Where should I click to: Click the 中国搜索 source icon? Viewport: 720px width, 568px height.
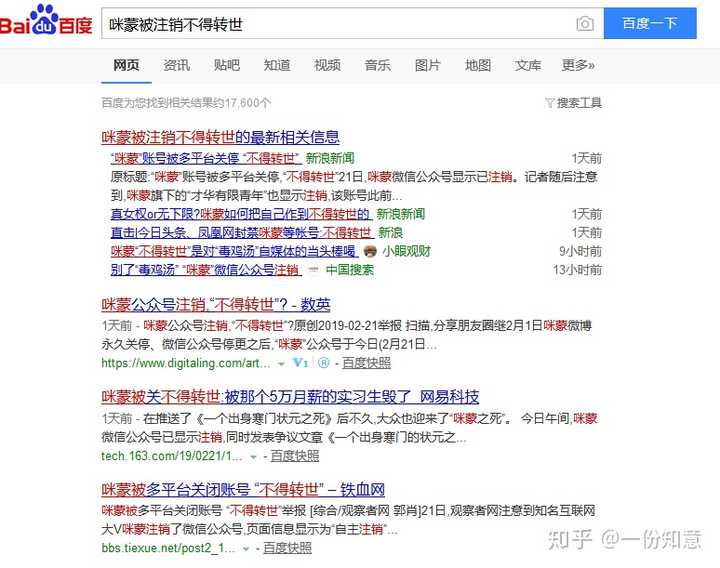point(314,270)
